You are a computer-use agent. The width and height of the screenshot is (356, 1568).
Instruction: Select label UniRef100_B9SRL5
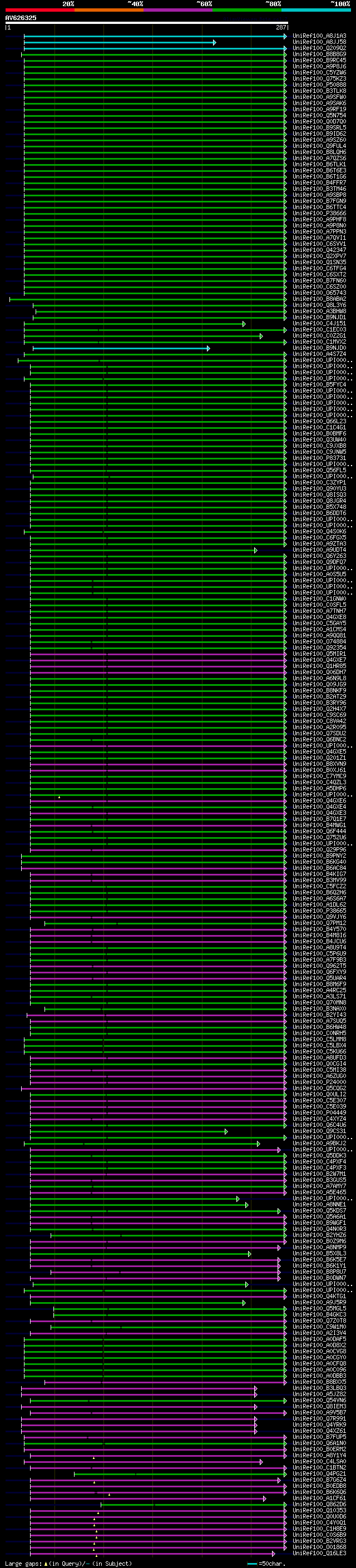click(x=319, y=128)
